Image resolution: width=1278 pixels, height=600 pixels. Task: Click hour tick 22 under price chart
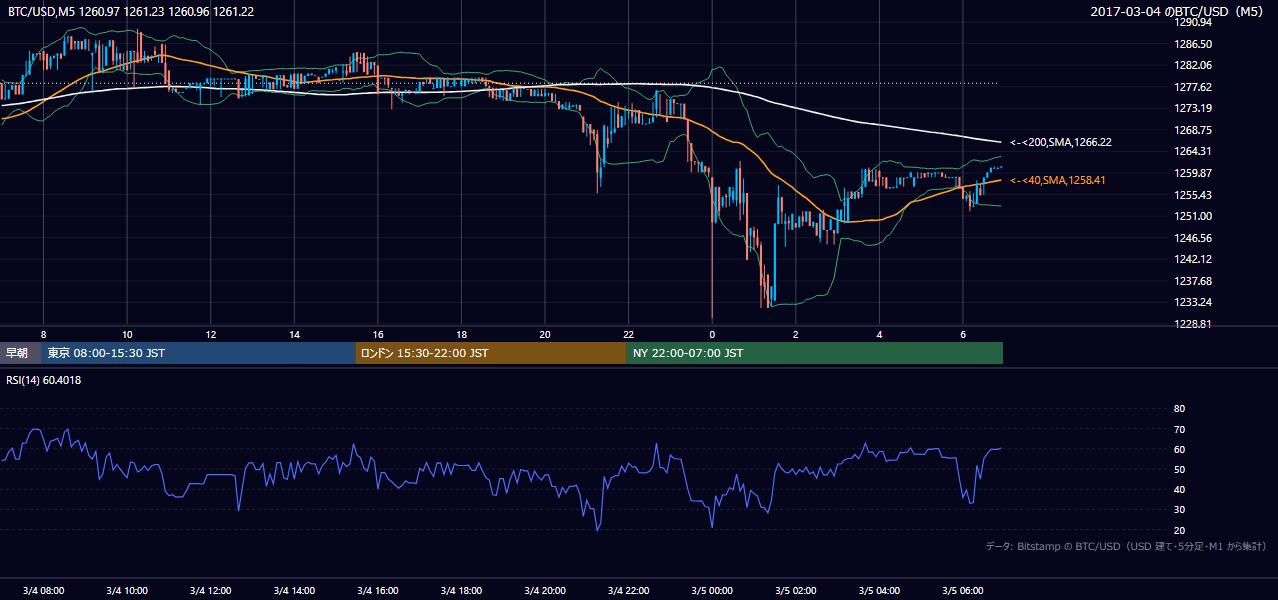click(x=629, y=334)
